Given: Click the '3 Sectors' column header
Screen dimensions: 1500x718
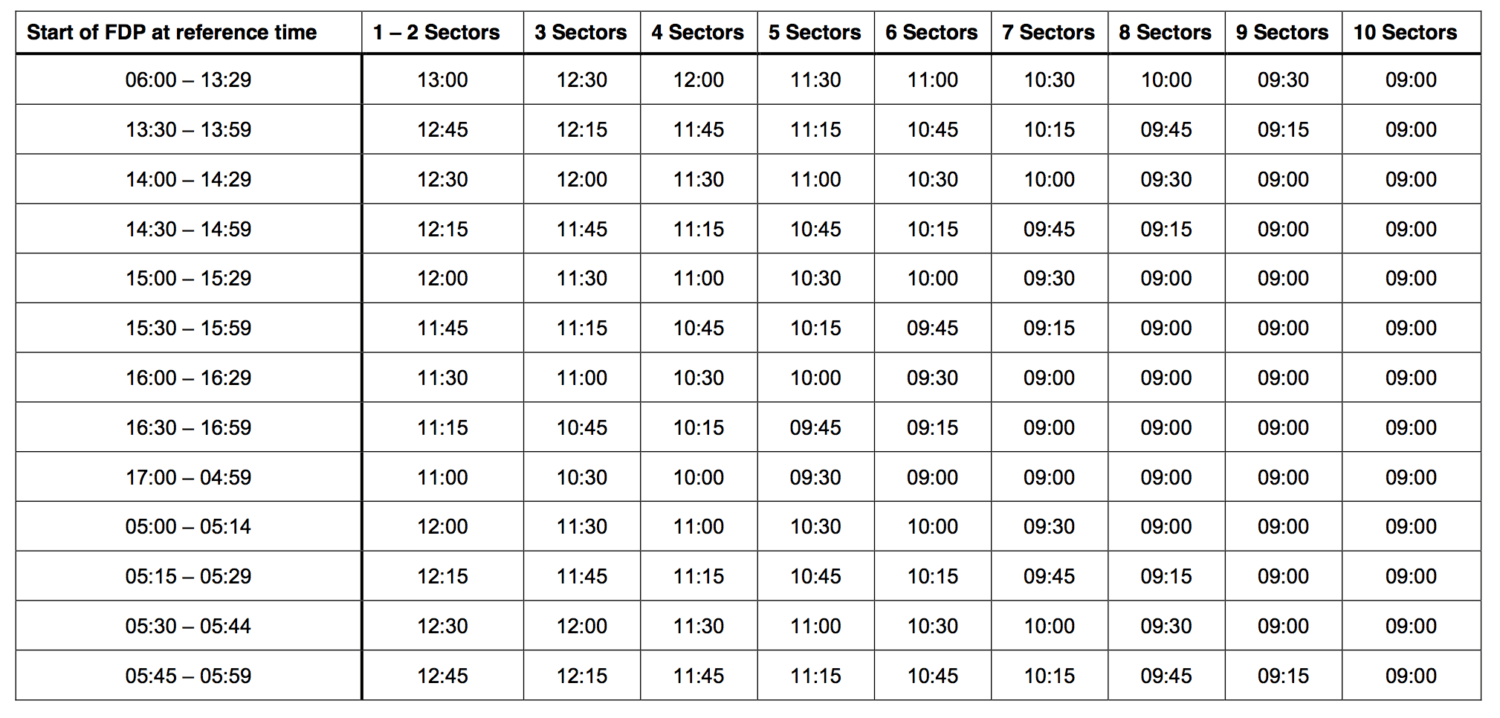Looking at the screenshot, I should tap(581, 32).
